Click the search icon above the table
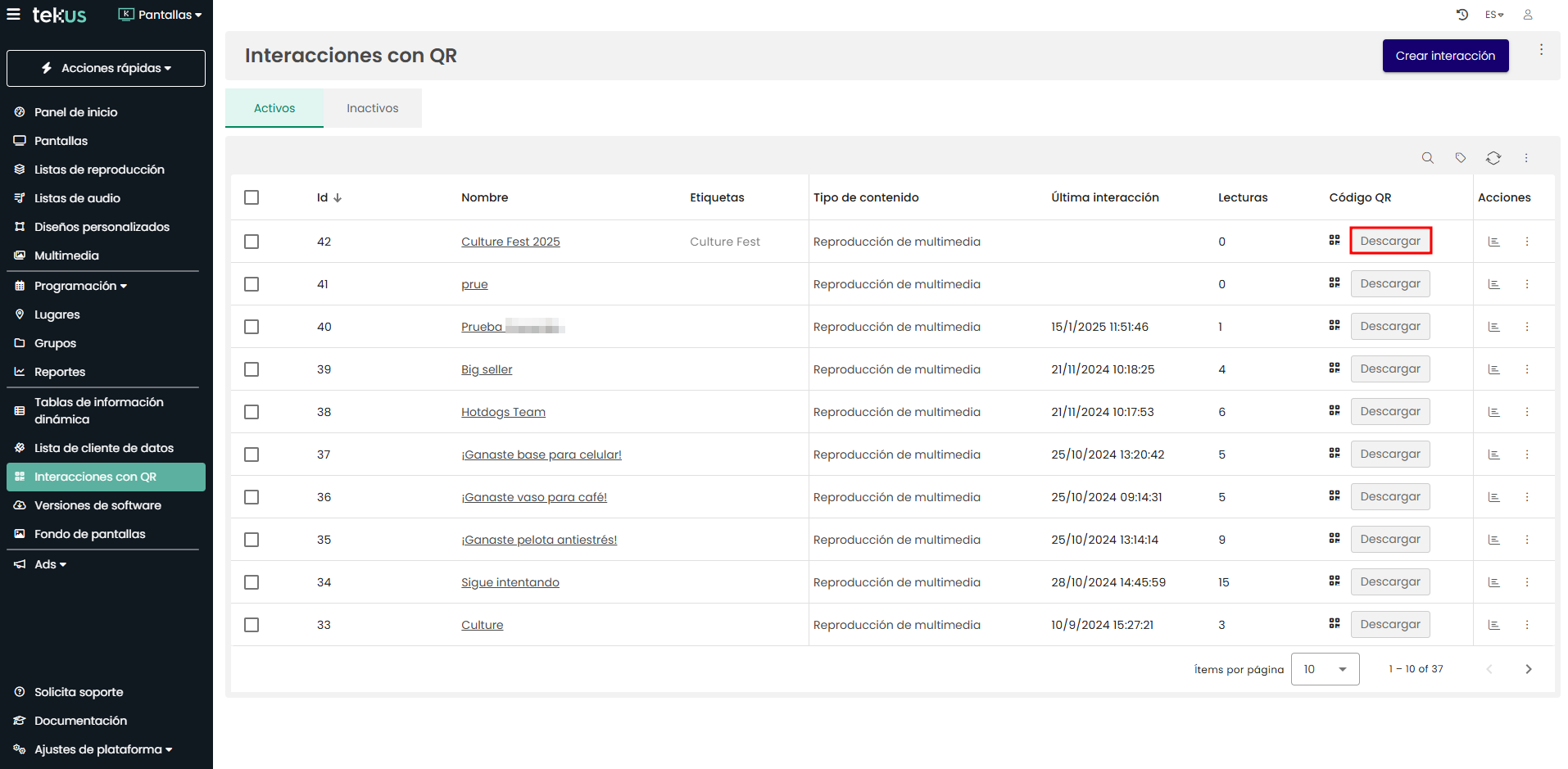 coord(1427,158)
